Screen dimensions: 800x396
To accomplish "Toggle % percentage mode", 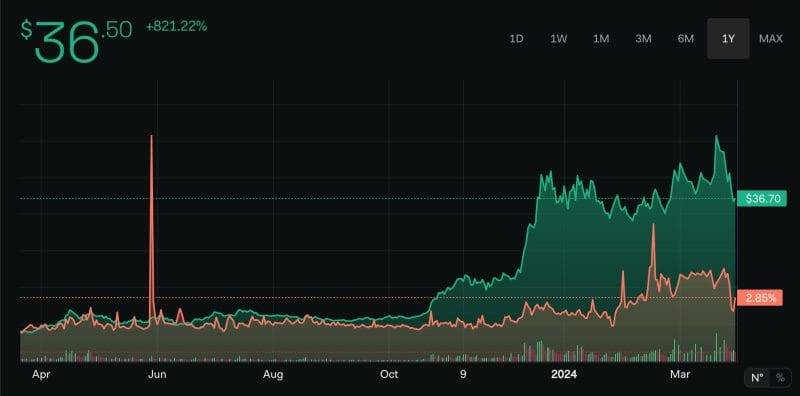I will [780, 378].
